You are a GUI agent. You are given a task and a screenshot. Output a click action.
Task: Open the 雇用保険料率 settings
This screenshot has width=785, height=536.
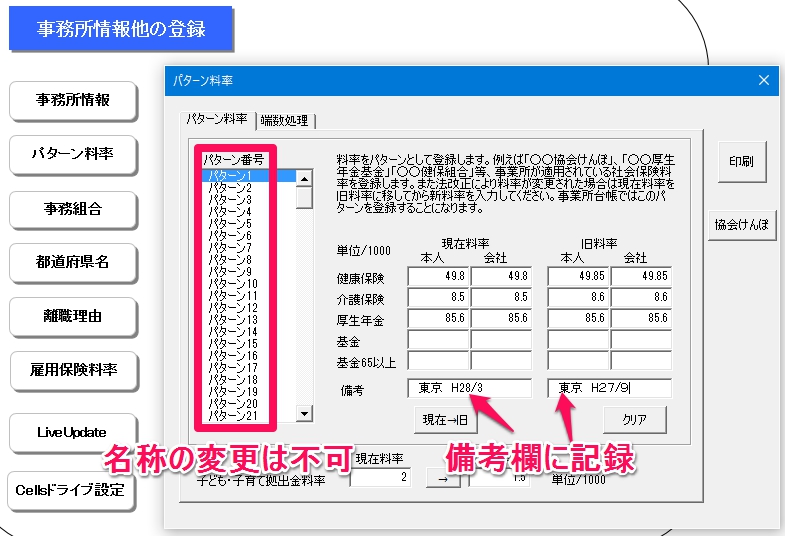(73, 370)
